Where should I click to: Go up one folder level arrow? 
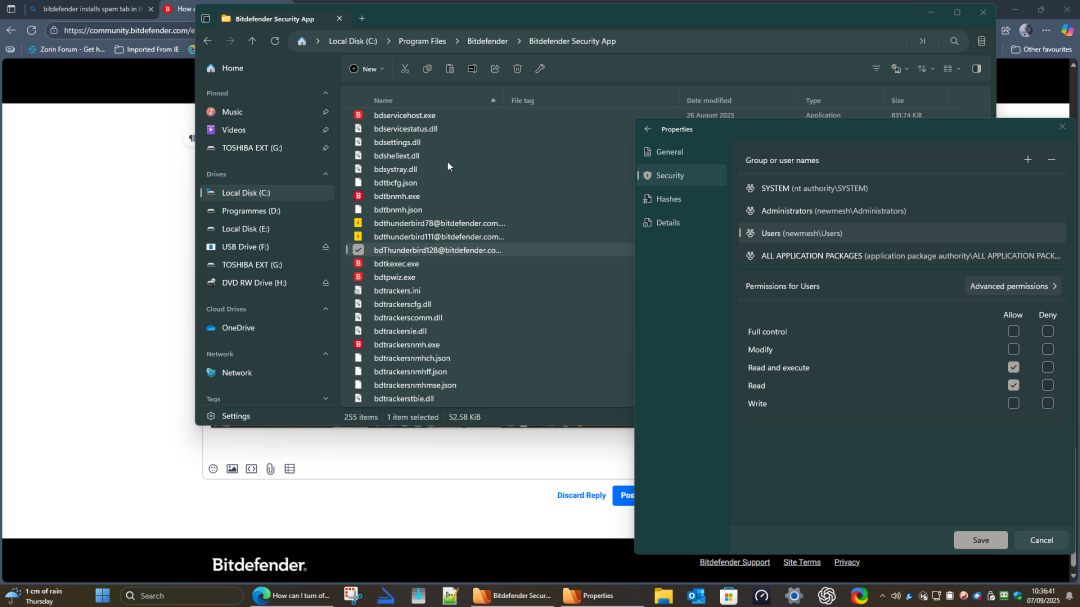click(252, 41)
